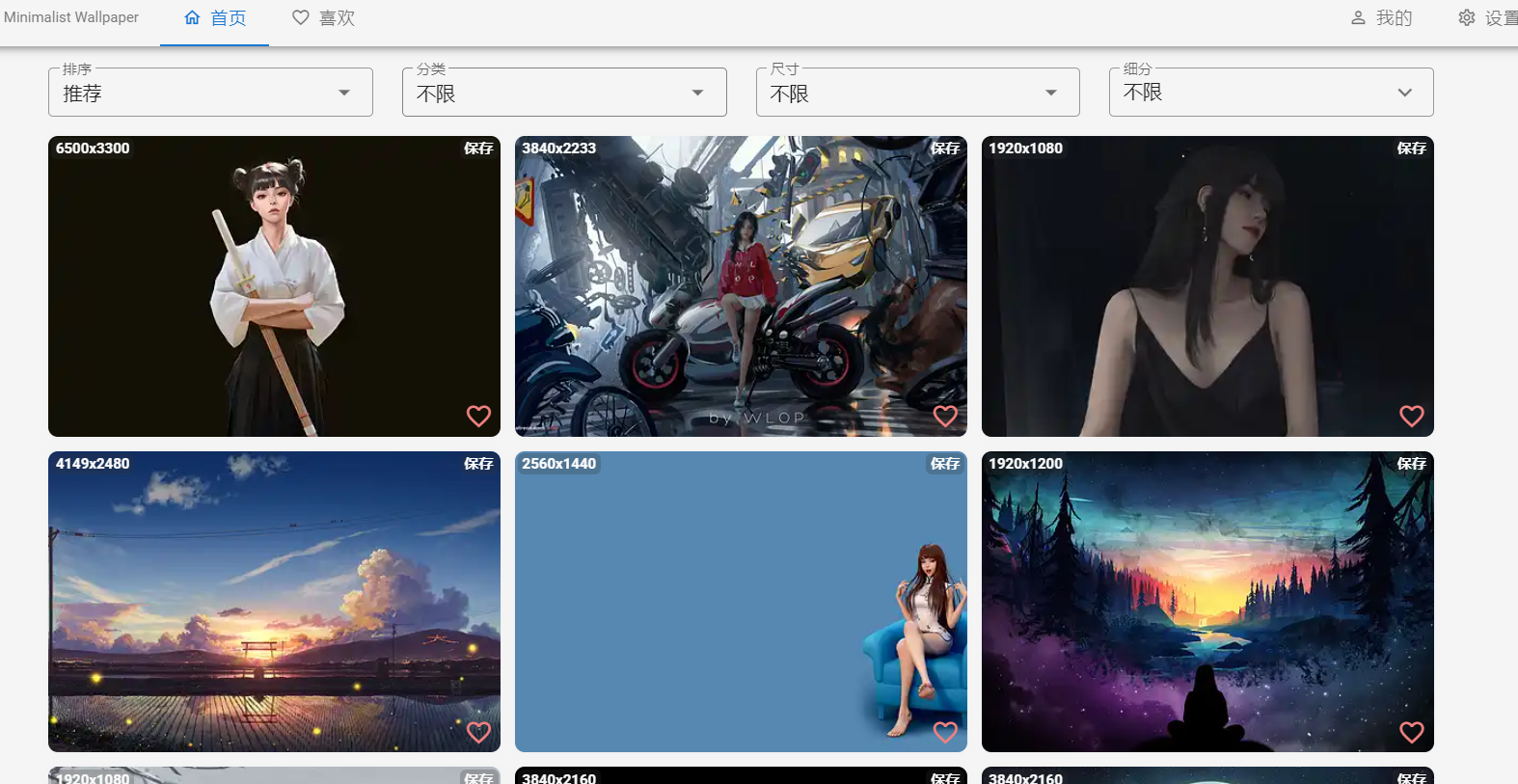Click the heart icon beside 喜欢
The width and height of the screenshot is (1518, 784).
301,18
